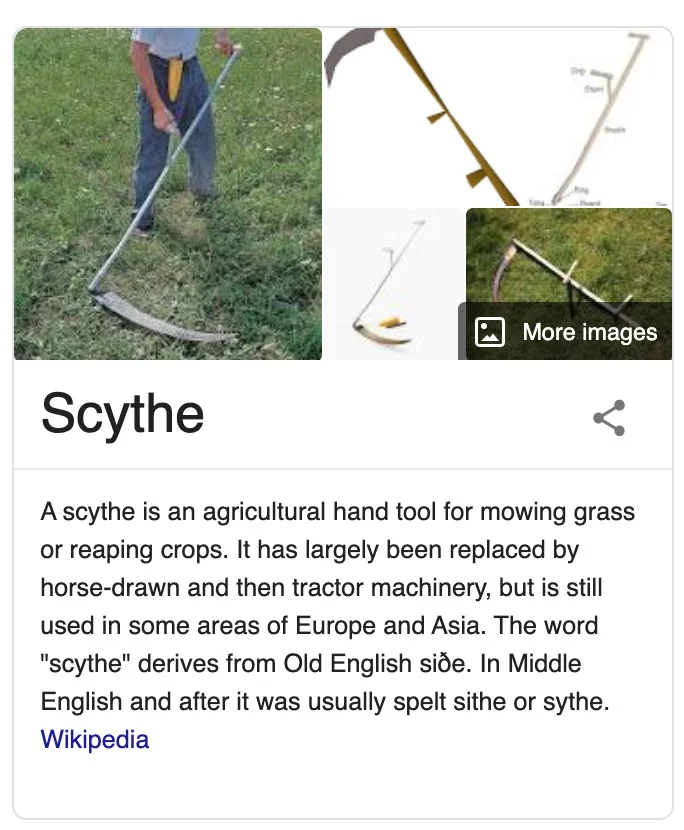Click the Scythe title heading
This screenshot has height=830, width=684.
point(122,413)
